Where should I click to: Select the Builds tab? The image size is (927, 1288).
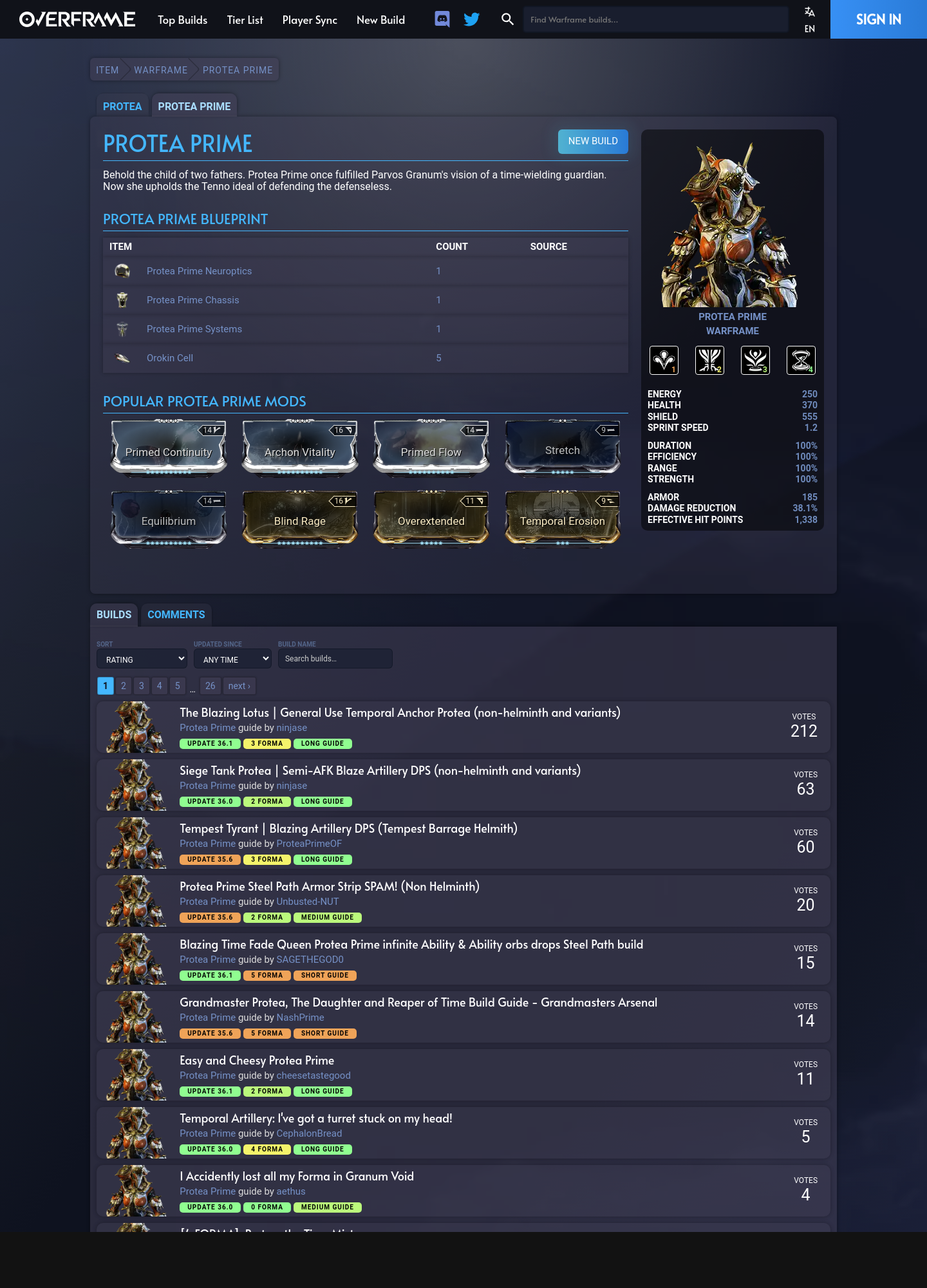click(x=114, y=614)
